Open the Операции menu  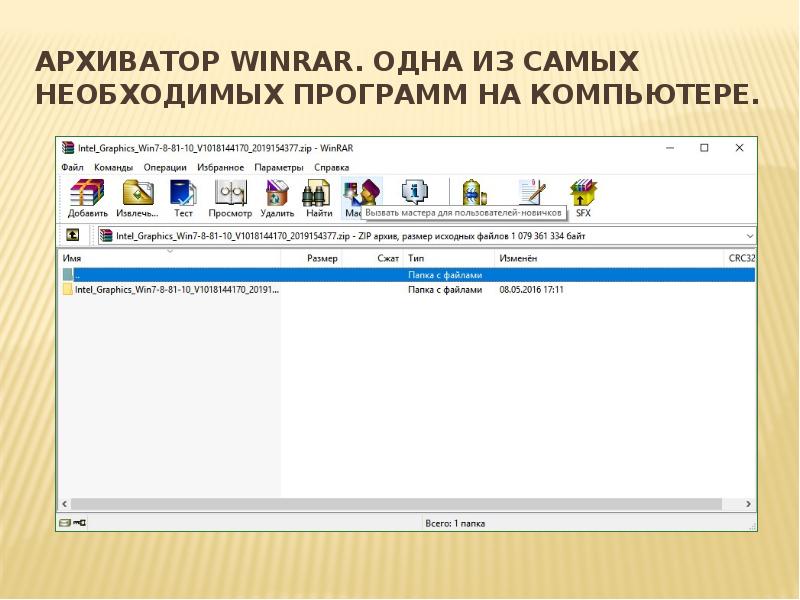165,167
